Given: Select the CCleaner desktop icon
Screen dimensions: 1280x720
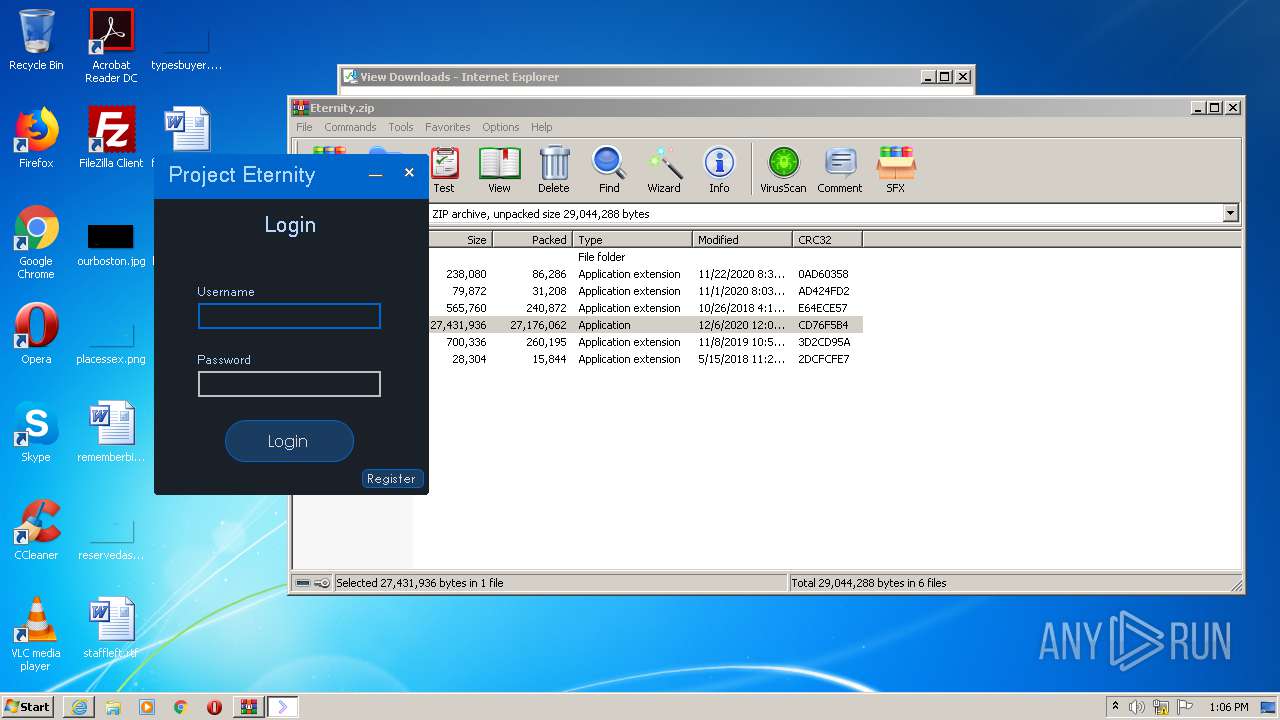Looking at the screenshot, I should [x=36, y=530].
